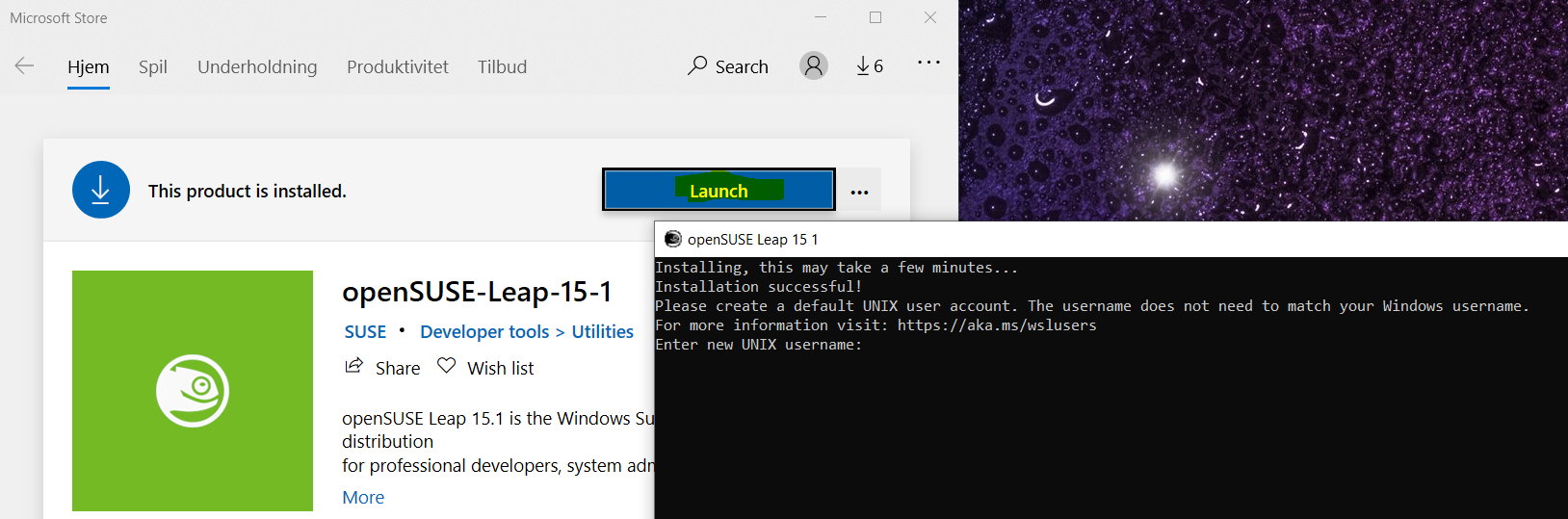The height and width of the screenshot is (519, 1568).
Task: Go back with the Store back arrow
Action: tap(24, 65)
